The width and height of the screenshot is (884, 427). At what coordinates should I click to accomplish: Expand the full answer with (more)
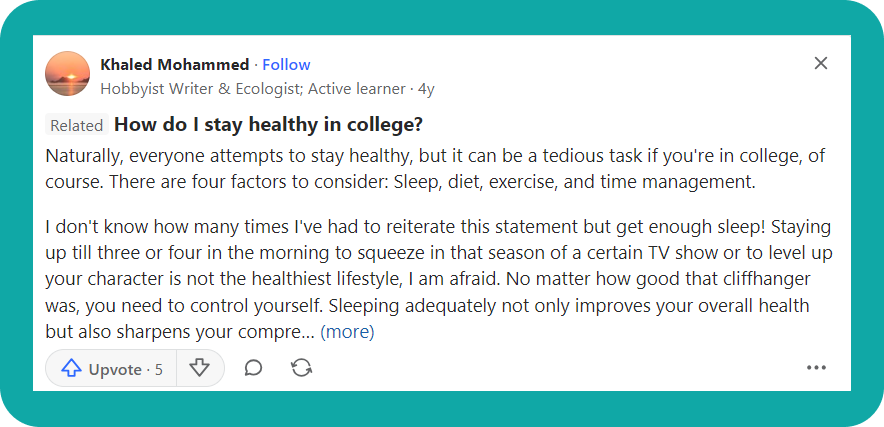point(347,331)
